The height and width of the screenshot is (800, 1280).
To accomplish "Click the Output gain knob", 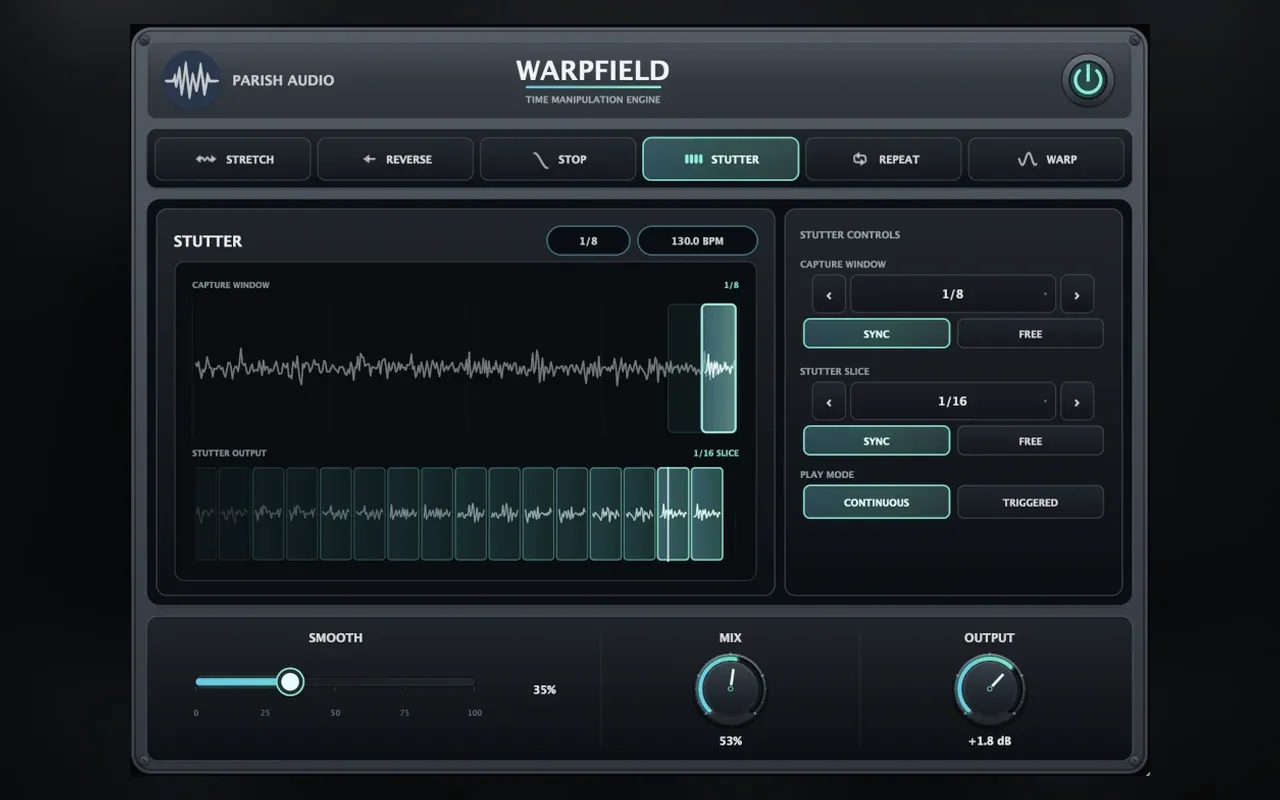I will tap(990, 689).
